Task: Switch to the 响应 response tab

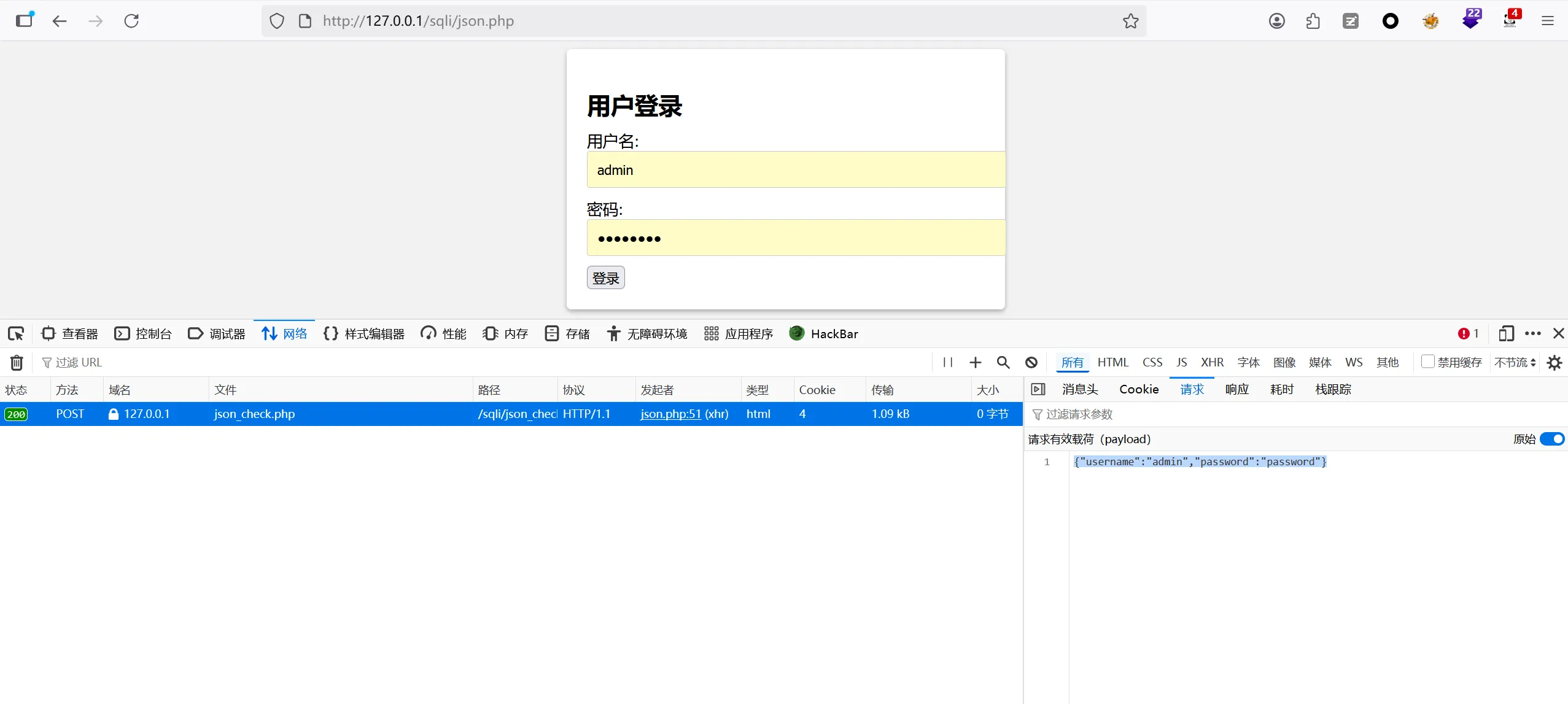Action: 1237,389
